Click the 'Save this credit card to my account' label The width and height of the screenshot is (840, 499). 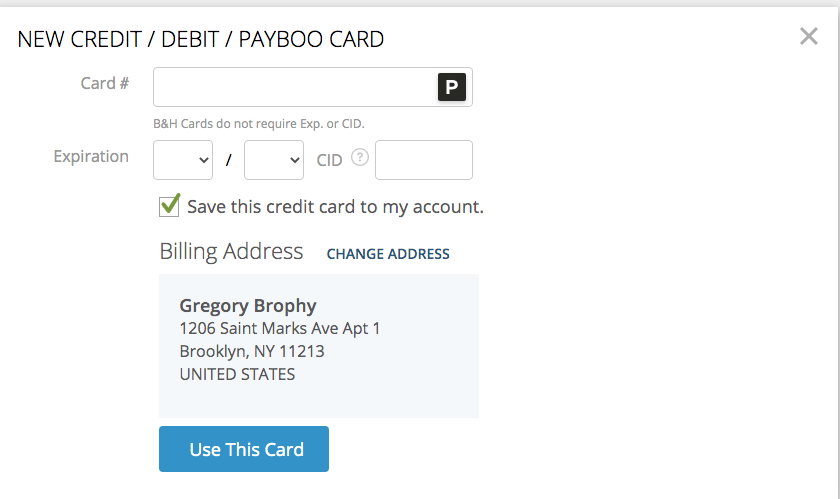pos(335,207)
